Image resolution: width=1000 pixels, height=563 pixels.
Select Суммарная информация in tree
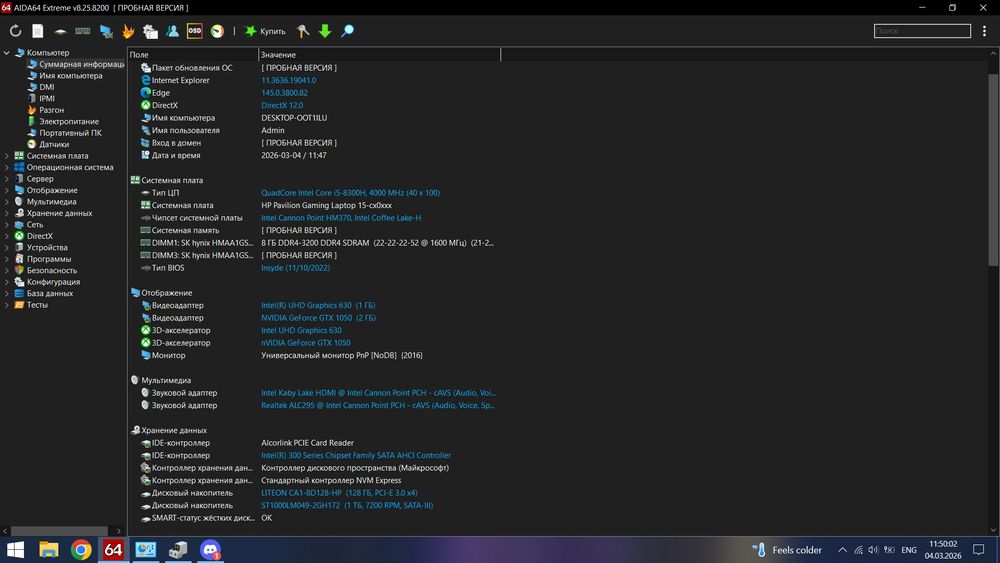[76, 64]
